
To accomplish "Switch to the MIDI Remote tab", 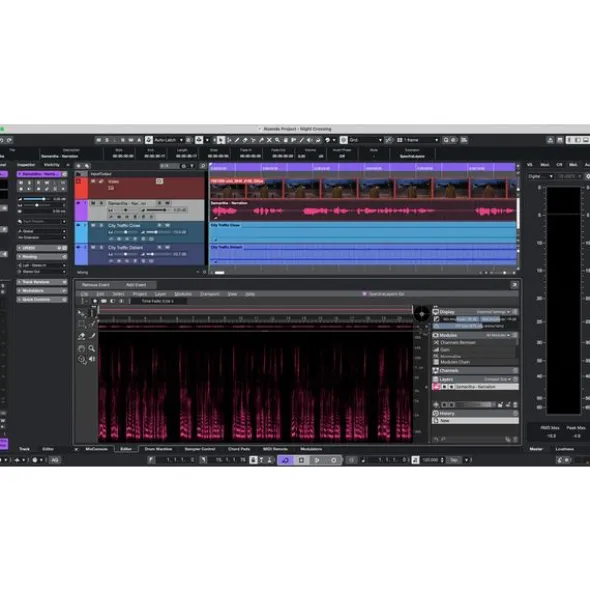I will click(275, 449).
